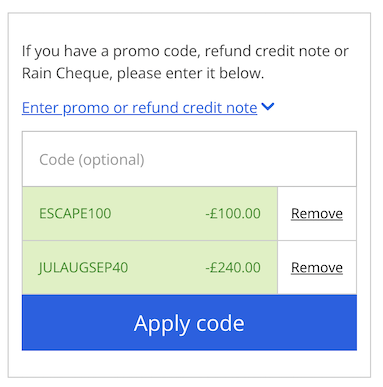Click the Apply code button
Image resolution: width=383 pixels, height=387 pixels.
click(x=189, y=323)
